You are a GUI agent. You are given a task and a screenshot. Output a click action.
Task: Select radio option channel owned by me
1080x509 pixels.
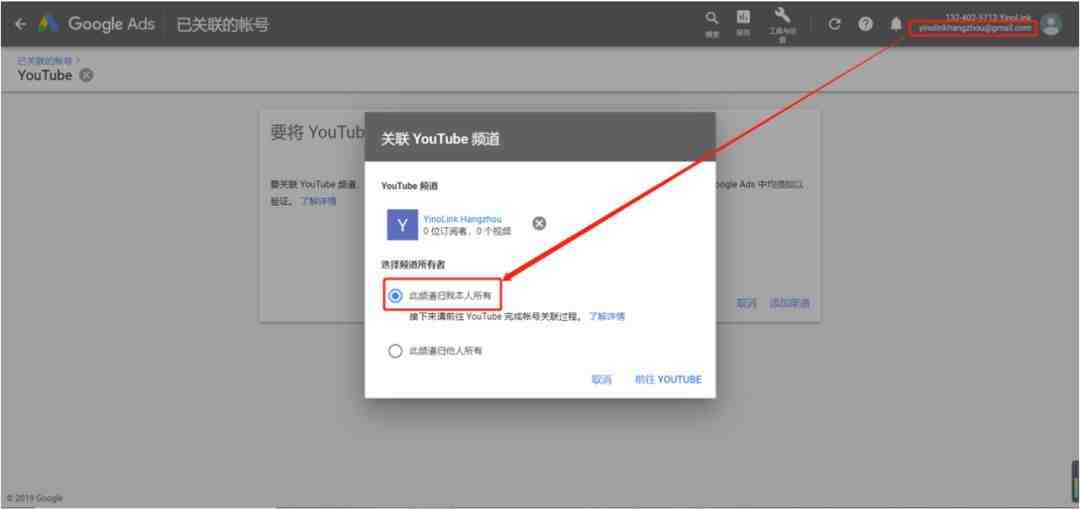point(395,295)
